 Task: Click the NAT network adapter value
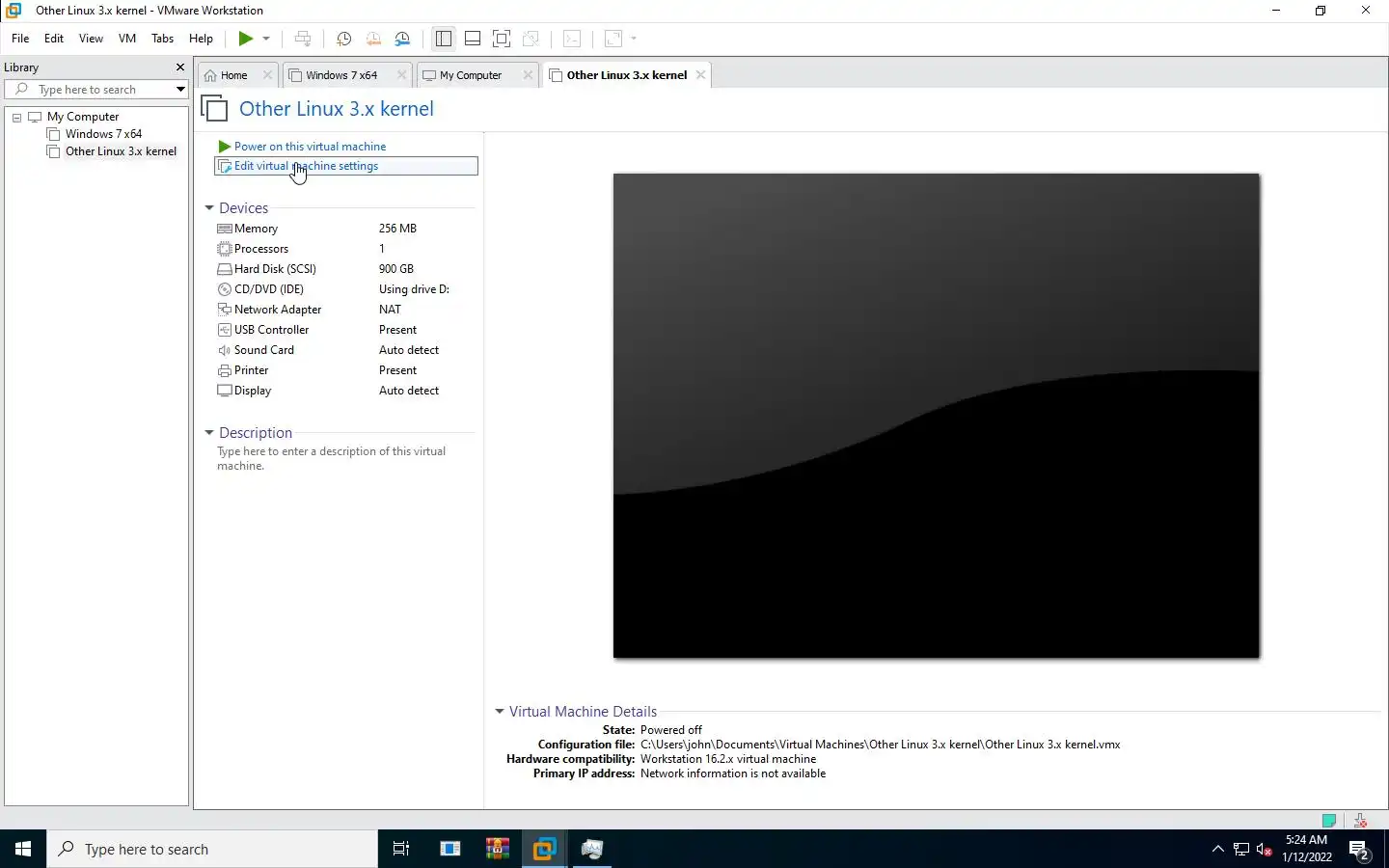[390, 310]
